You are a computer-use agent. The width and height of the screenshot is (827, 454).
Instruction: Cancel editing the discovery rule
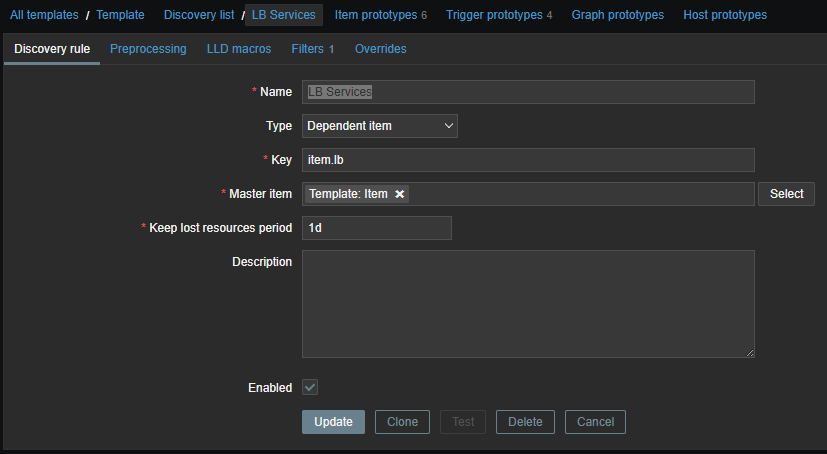click(x=595, y=422)
